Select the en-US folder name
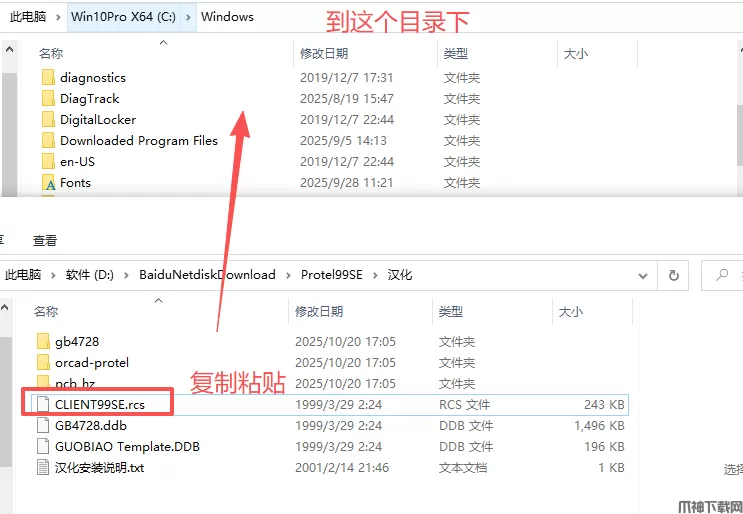The width and height of the screenshot is (743, 514). (77, 162)
